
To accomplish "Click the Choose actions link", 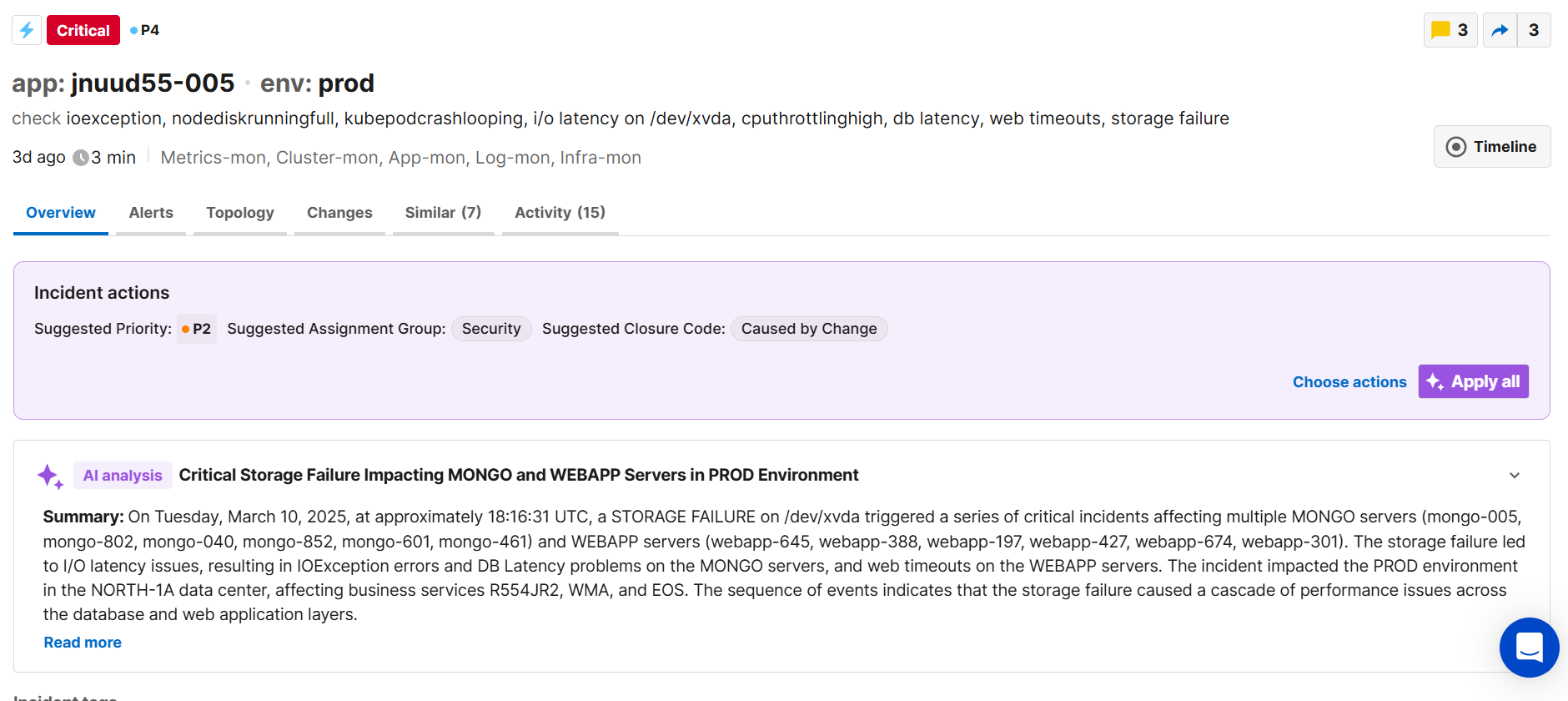I will pyautogui.click(x=1349, y=382).
